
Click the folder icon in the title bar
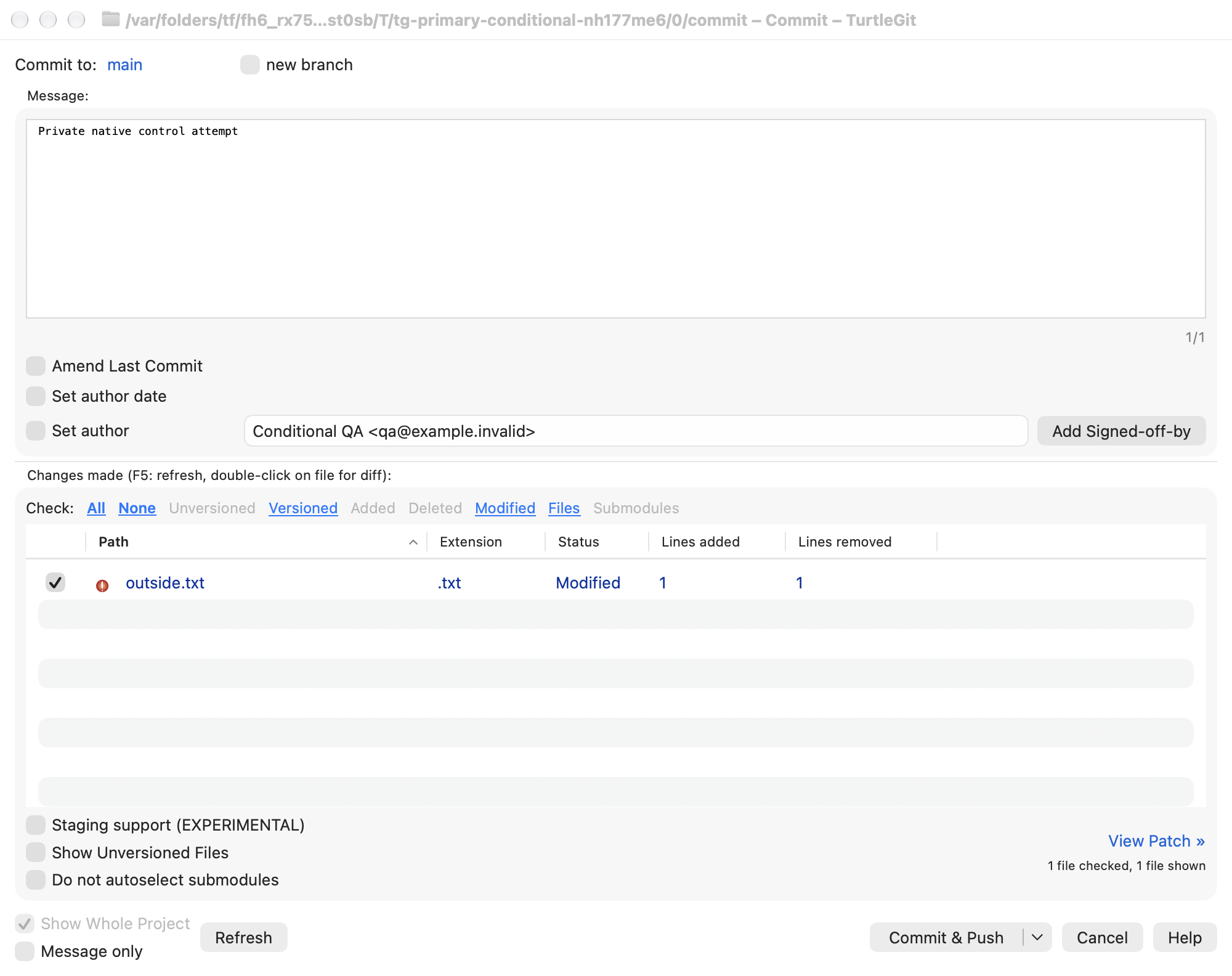[111, 19]
